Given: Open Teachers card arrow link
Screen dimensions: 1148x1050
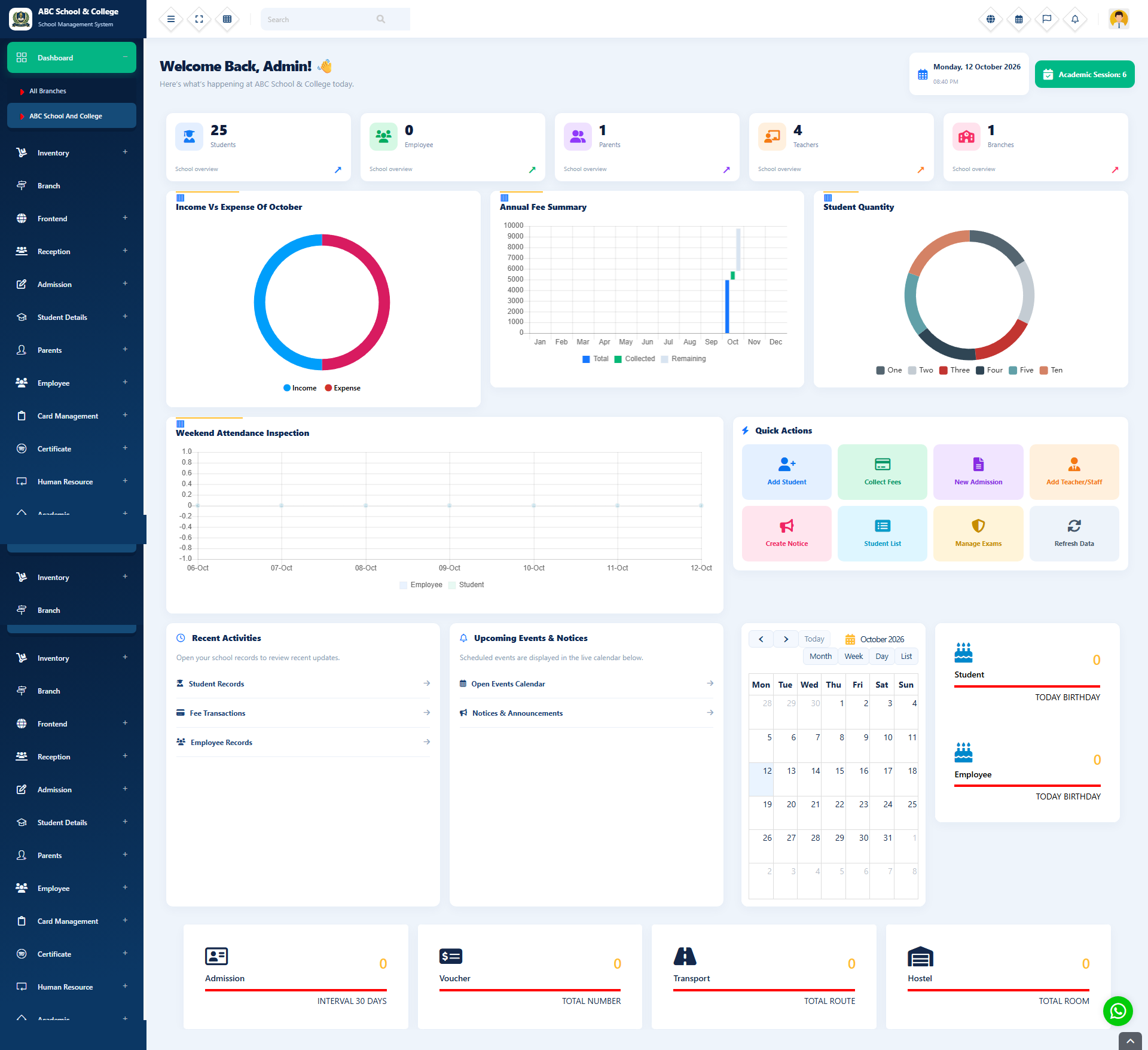Looking at the screenshot, I should tap(921, 170).
